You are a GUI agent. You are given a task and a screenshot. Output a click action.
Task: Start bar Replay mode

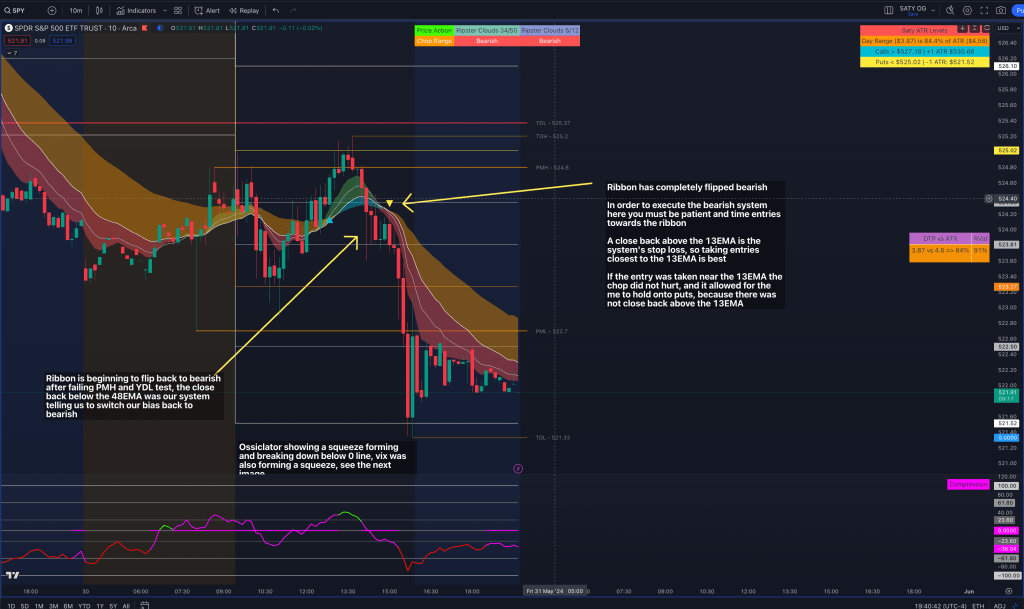pyautogui.click(x=244, y=10)
